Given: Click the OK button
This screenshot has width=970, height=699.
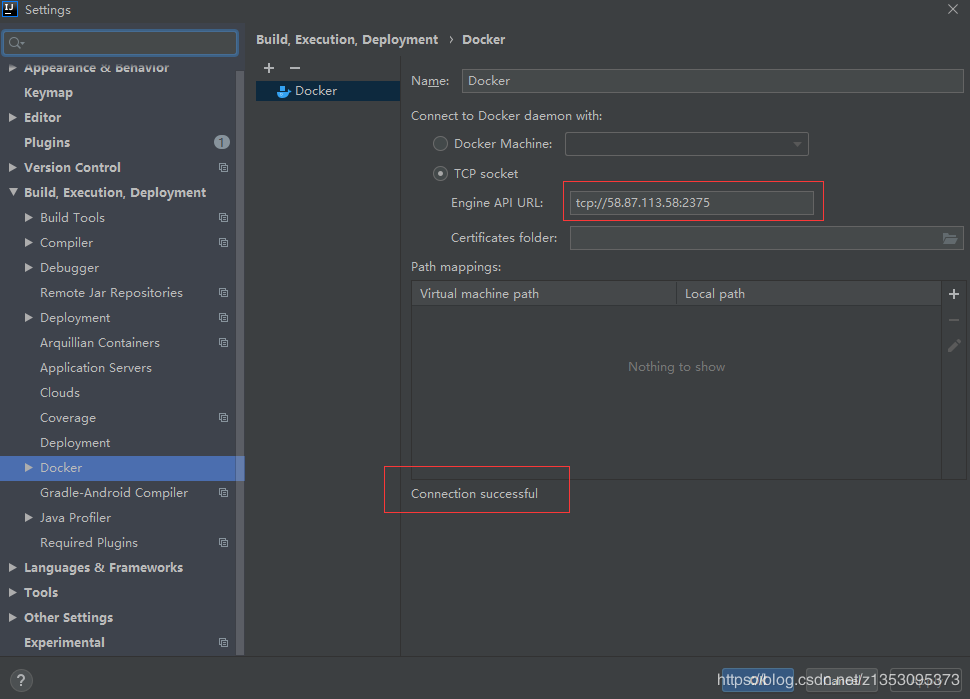Looking at the screenshot, I should (757, 681).
